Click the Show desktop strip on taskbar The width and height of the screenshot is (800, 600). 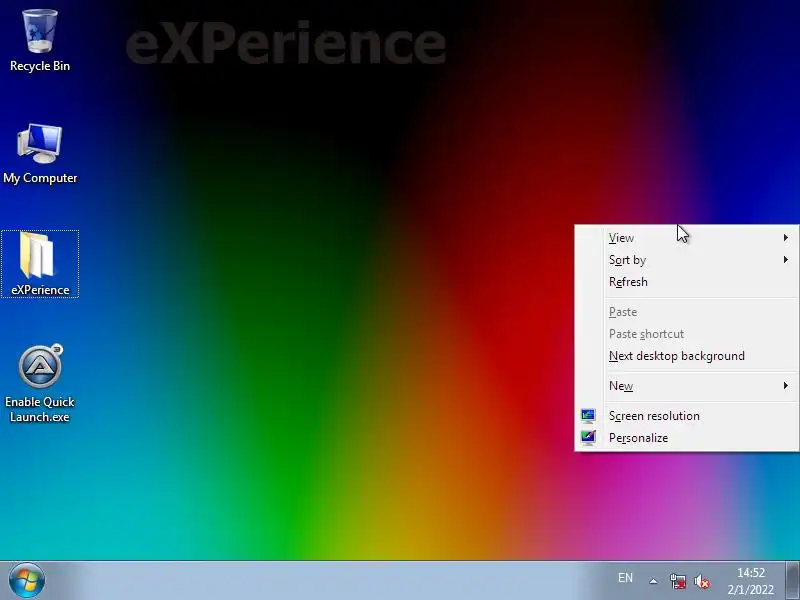[793, 581]
